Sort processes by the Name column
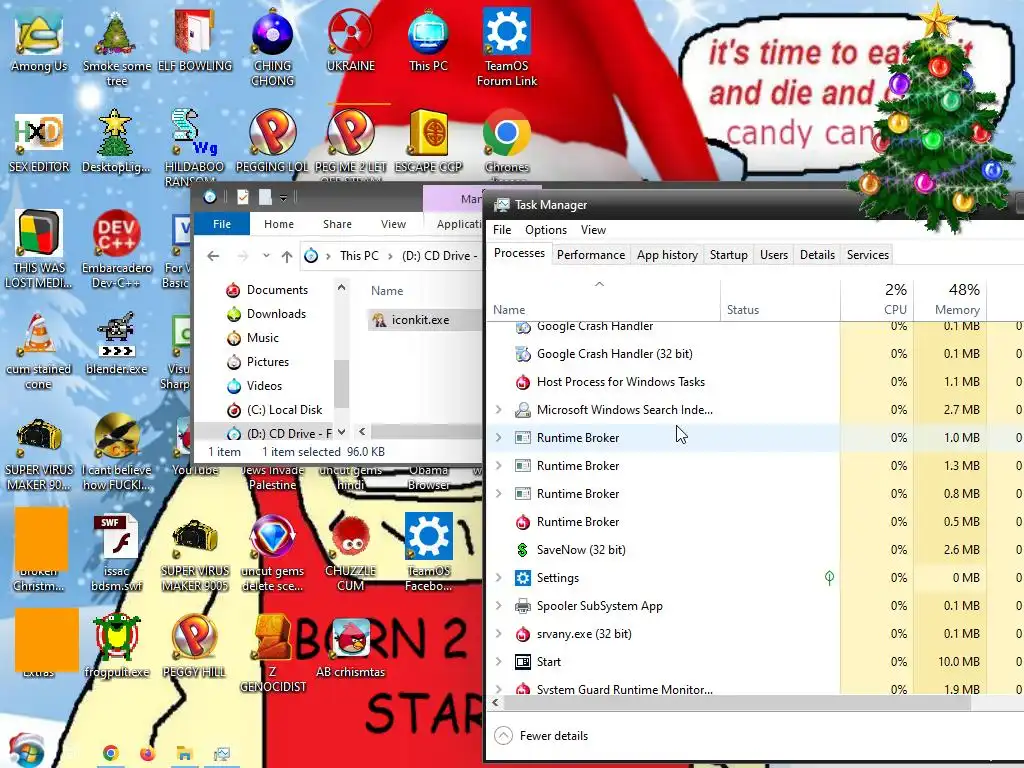The image size is (1024, 768). click(x=603, y=300)
